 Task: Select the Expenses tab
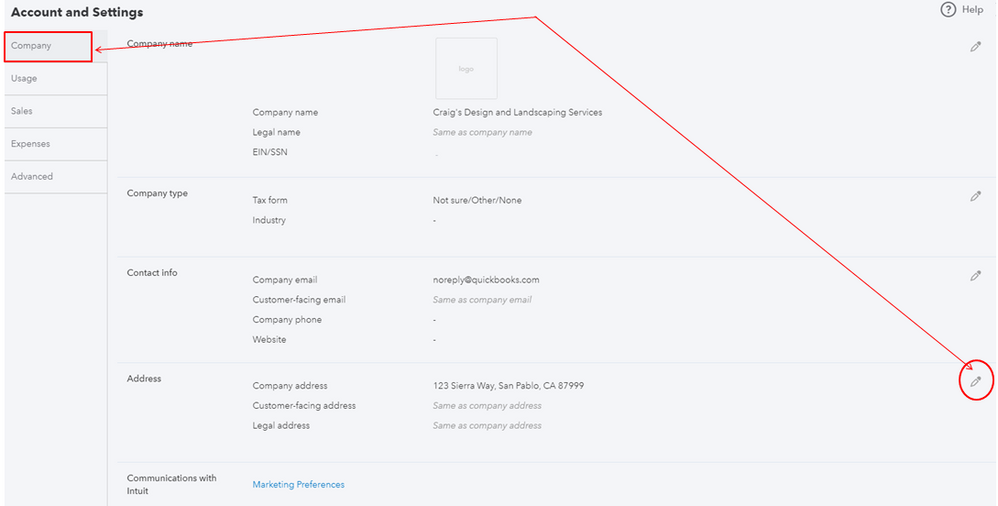tap(56, 144)
